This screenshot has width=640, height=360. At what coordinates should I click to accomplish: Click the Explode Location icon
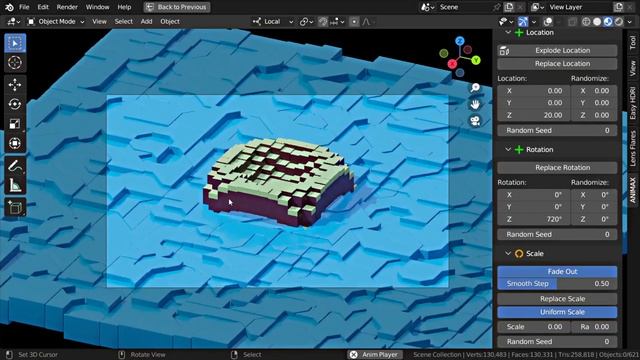coord(505,51)
